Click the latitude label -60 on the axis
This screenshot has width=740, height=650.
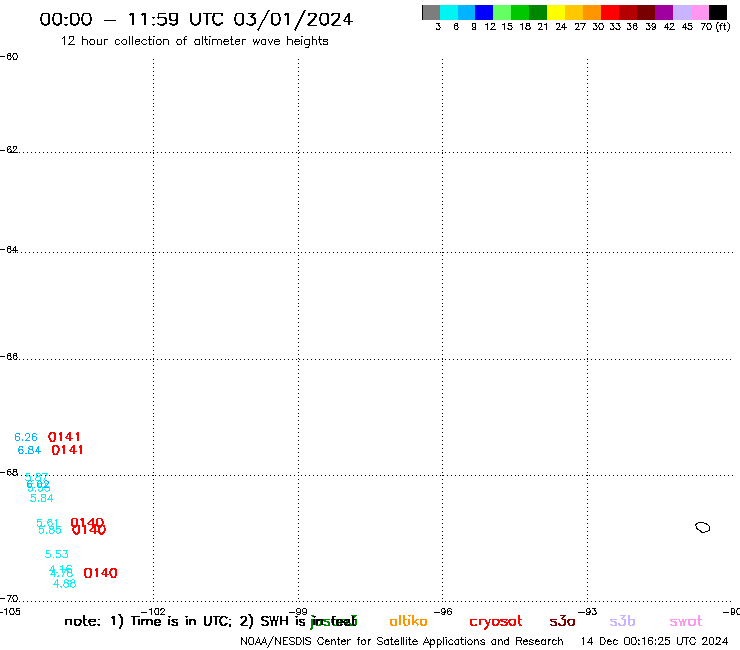[9, 57]
